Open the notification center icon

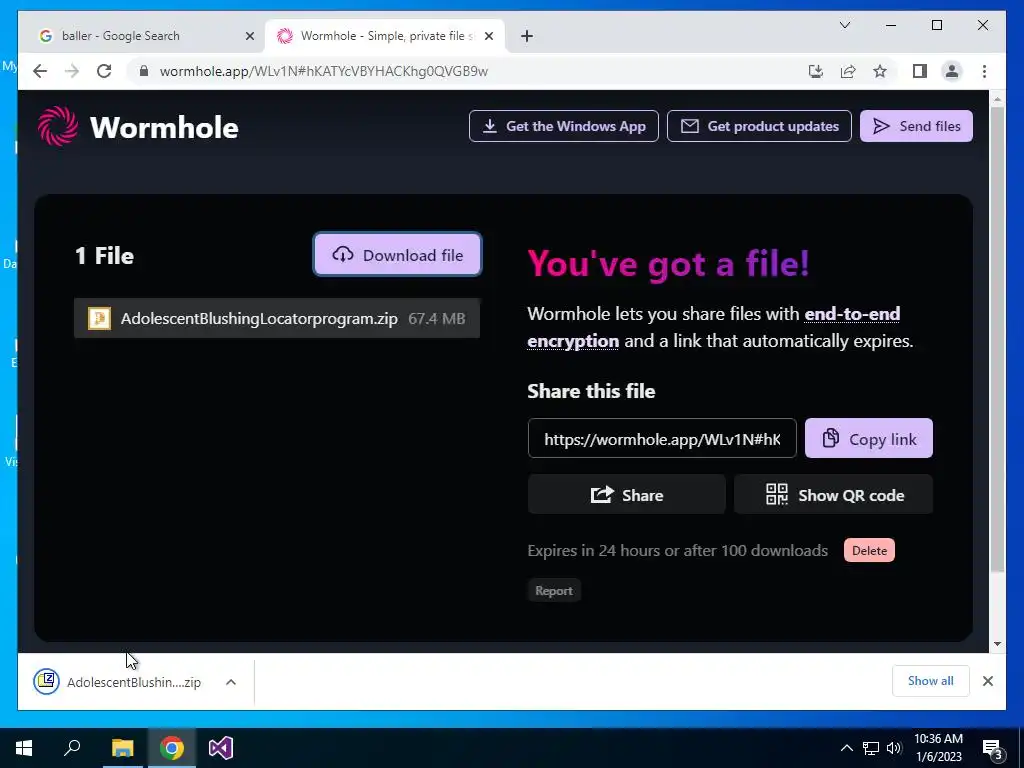click(x=993, y=748)
